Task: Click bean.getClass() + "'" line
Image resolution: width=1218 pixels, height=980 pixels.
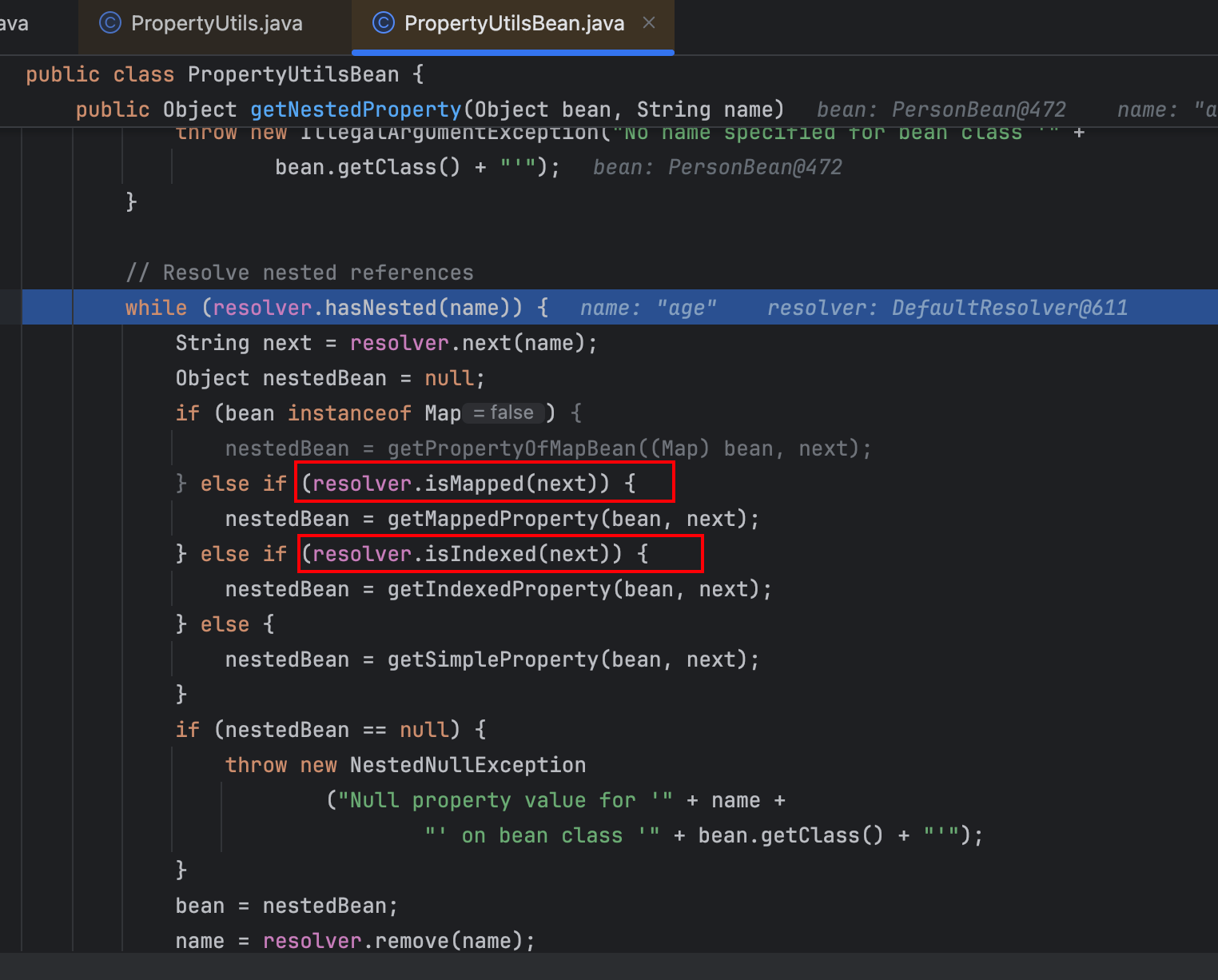Action: (417, 167)
